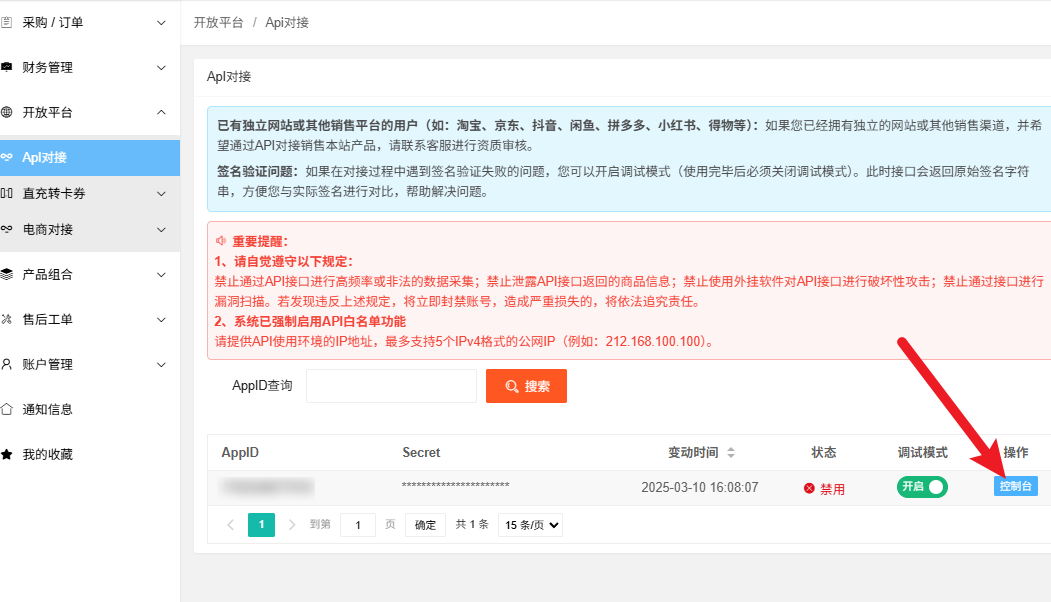This screenshot has height=602, width=1051.
Task: Click the previous page arrow
Action: click(x=231, y=524)
